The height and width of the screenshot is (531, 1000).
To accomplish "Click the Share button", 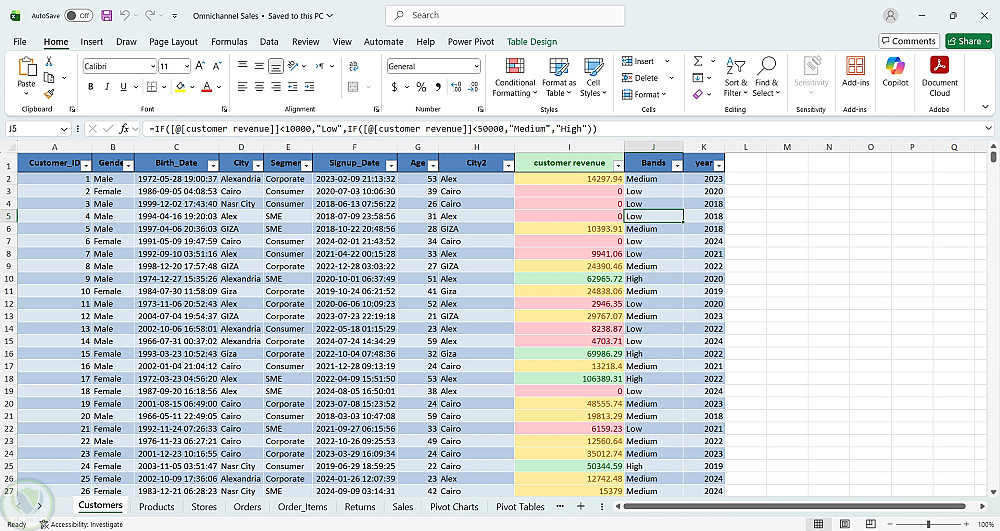I will point(968,41).
